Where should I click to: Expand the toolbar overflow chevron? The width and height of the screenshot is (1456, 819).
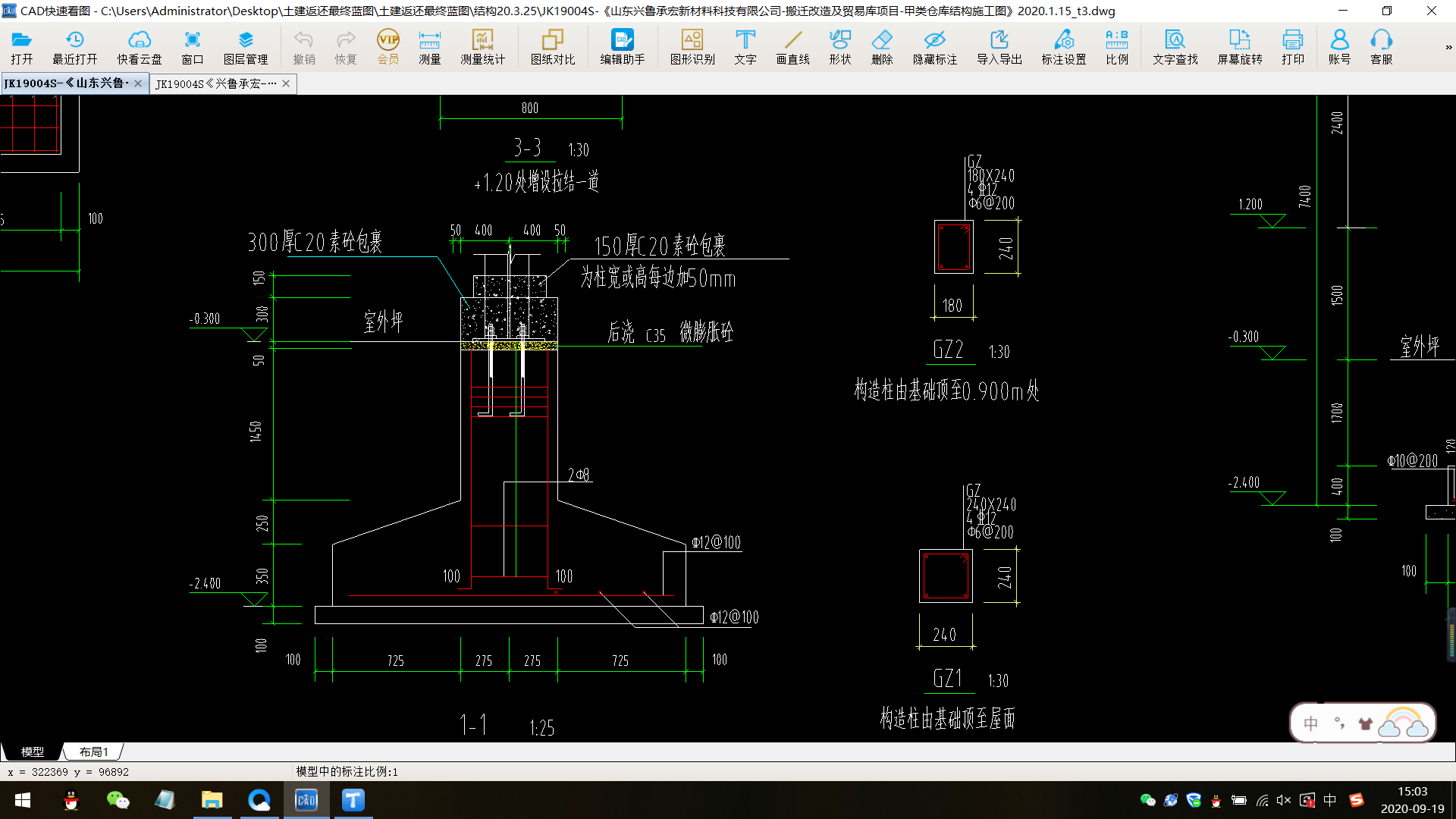tap(1448, 47)
